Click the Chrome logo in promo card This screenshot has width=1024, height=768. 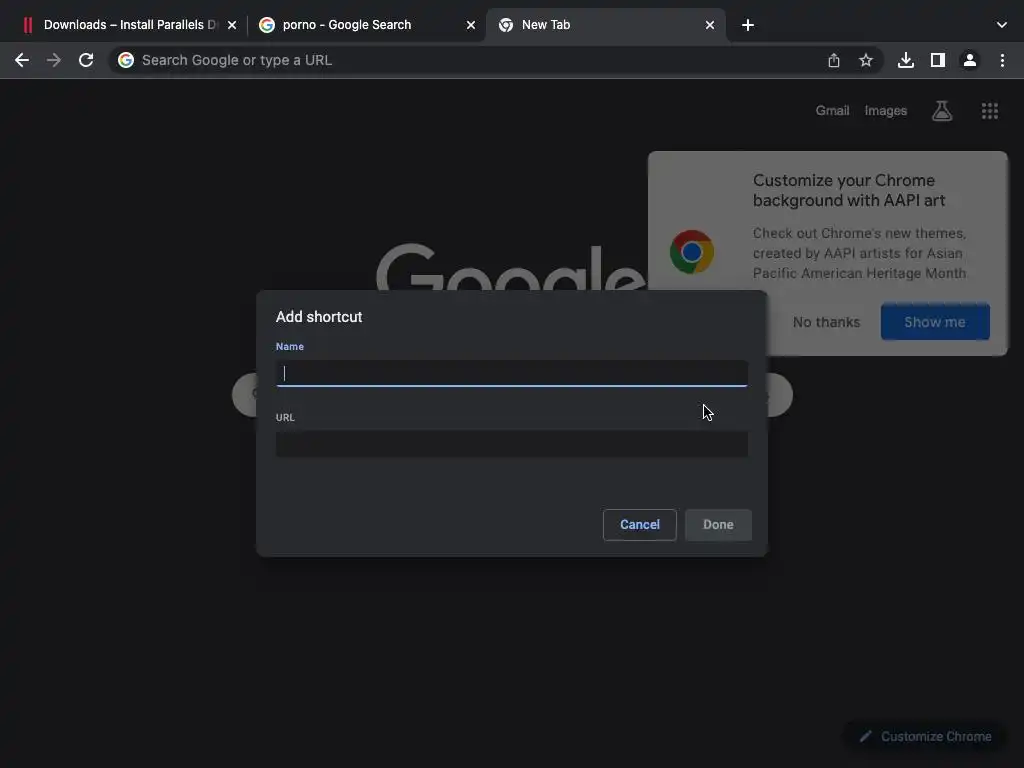(691, 251)
